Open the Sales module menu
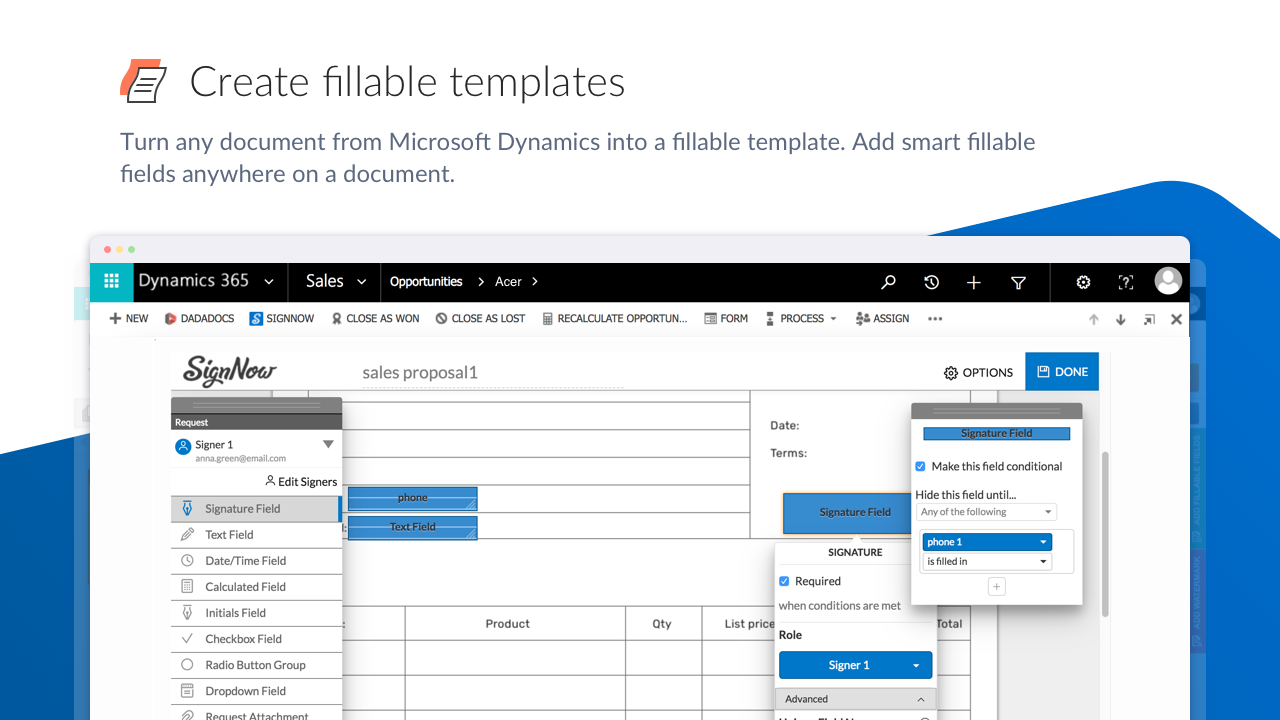The height and width of the screenshot is (720, 1280). coord(336,282)
